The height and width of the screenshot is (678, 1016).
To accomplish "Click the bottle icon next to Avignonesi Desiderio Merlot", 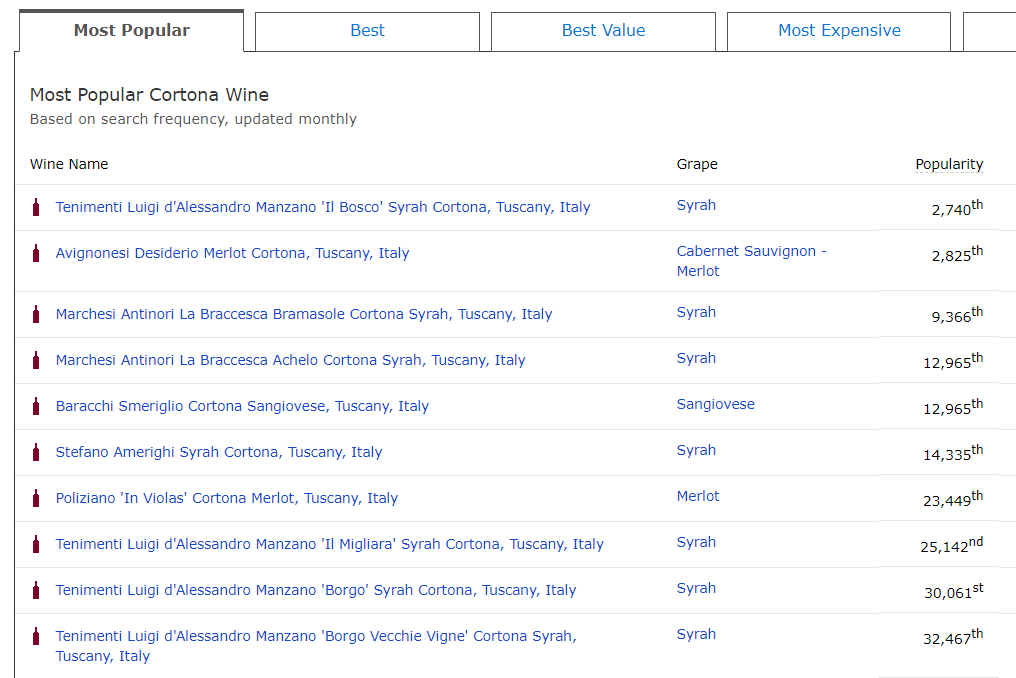I will point(36,253).
